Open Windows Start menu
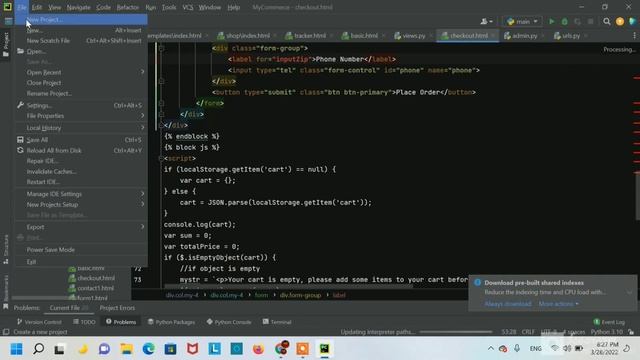Viewport: 640px width, 360px height. coord(16,349)
